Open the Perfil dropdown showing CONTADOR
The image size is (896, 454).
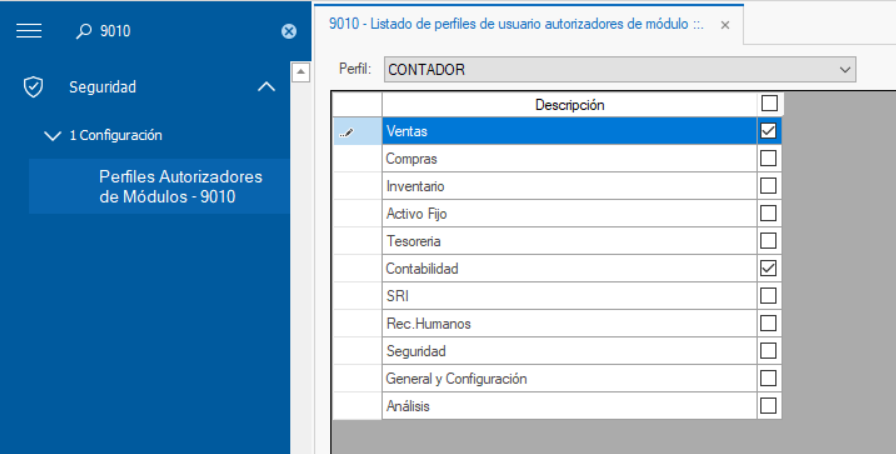coord(846,69)
